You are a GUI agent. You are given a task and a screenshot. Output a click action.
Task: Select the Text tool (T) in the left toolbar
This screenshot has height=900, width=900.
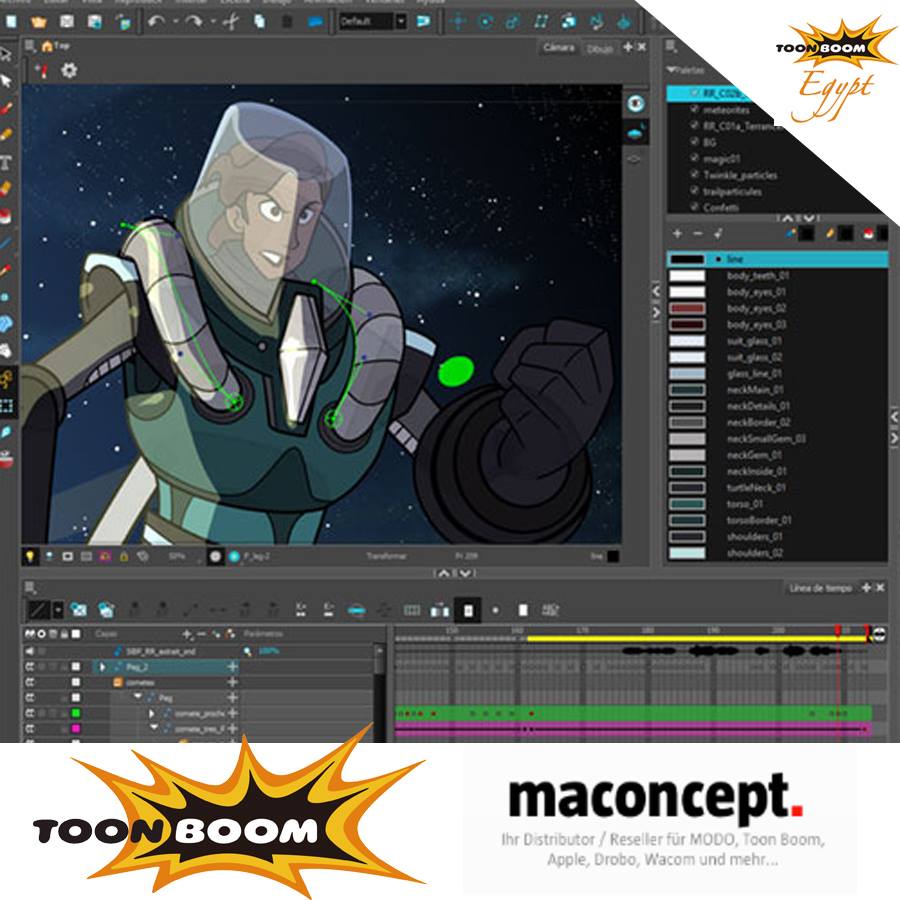click(6, 162)
